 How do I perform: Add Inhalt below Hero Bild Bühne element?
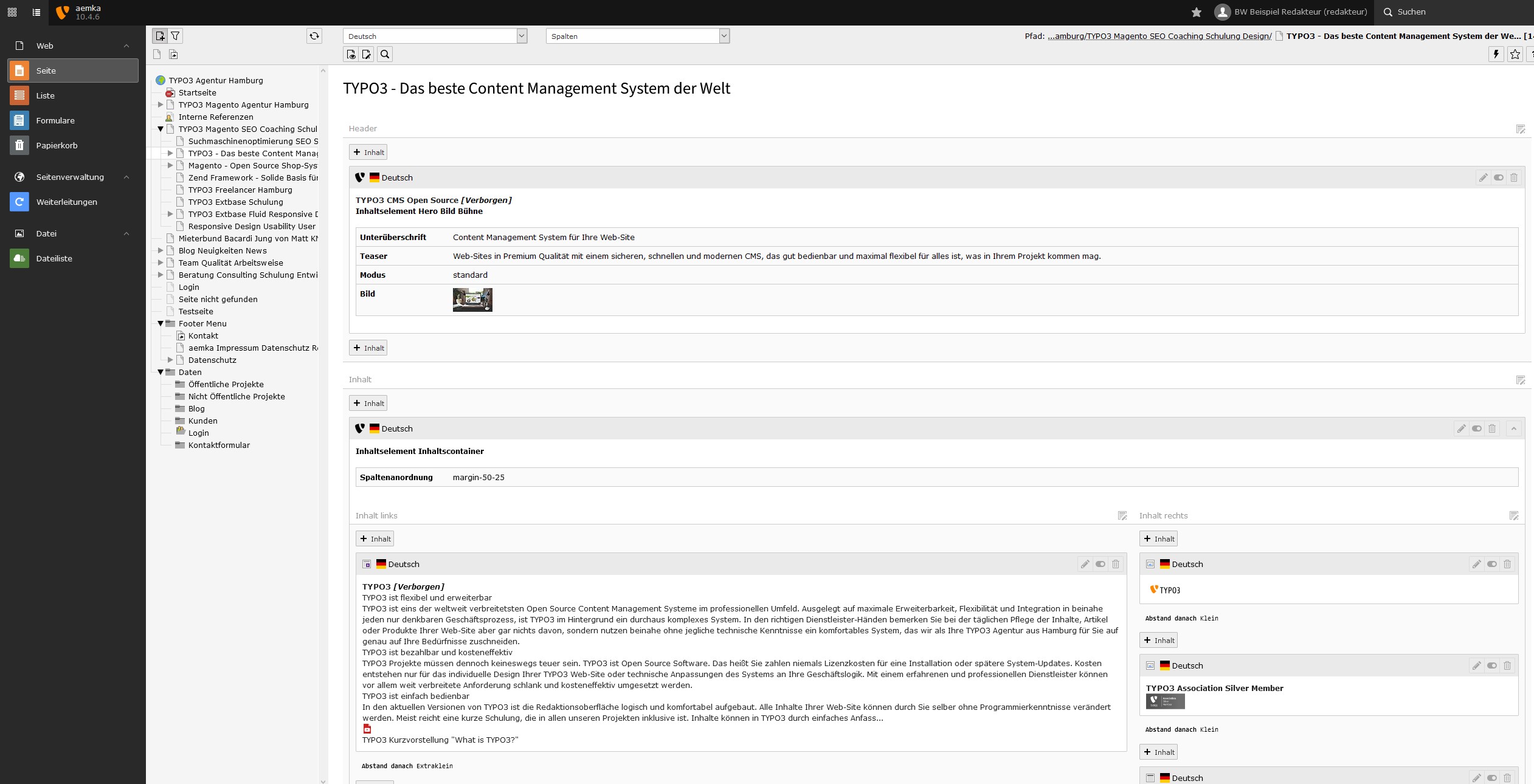368,348
